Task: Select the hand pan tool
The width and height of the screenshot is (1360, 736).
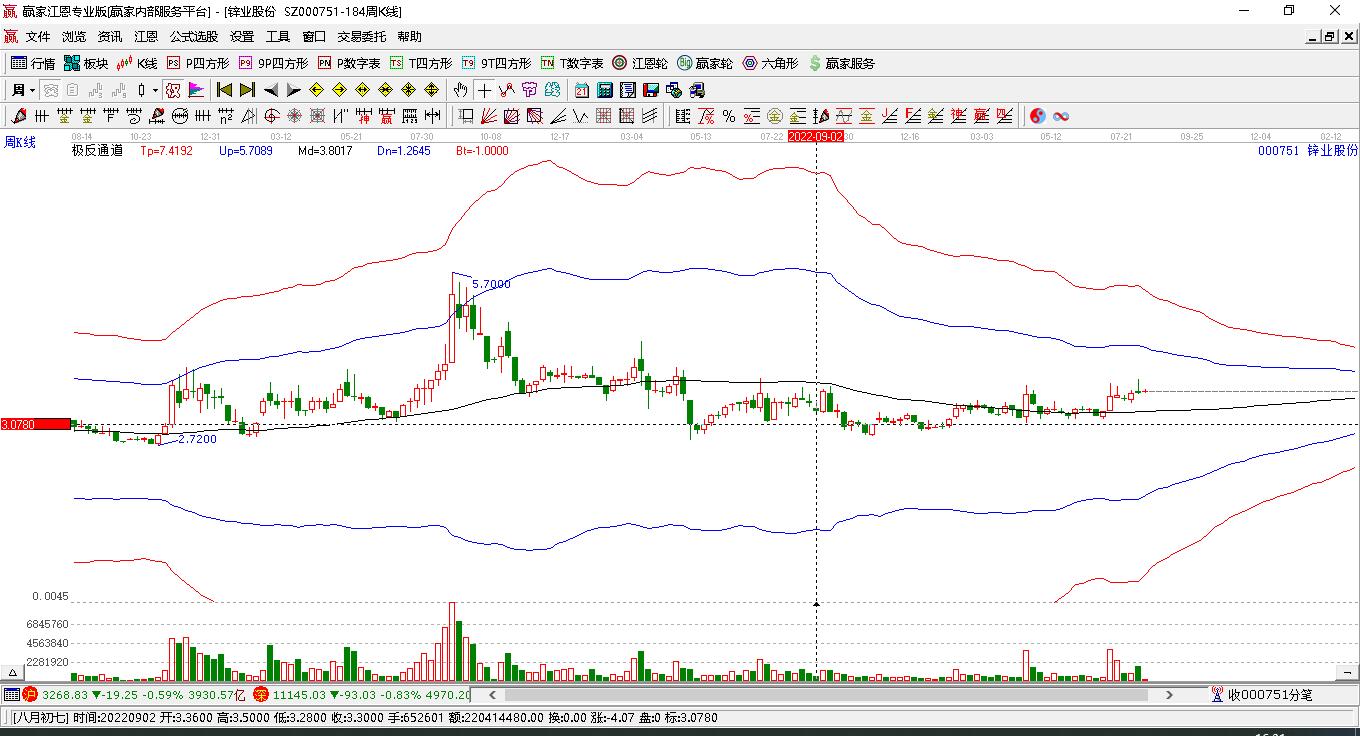Action: (460, 90)
